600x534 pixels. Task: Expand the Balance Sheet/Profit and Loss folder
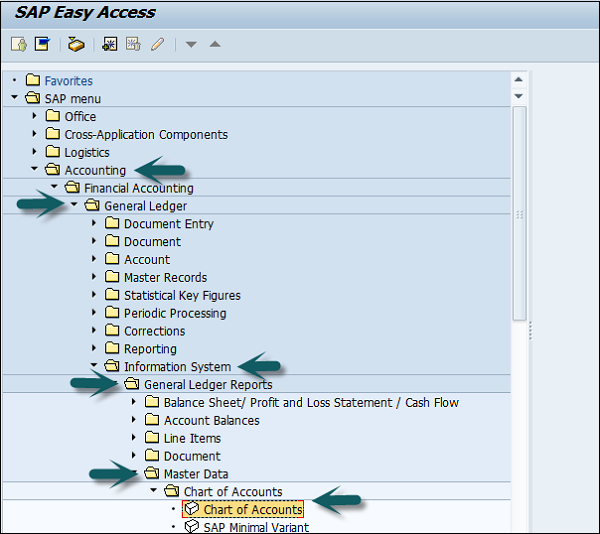[x=134, y=401]
